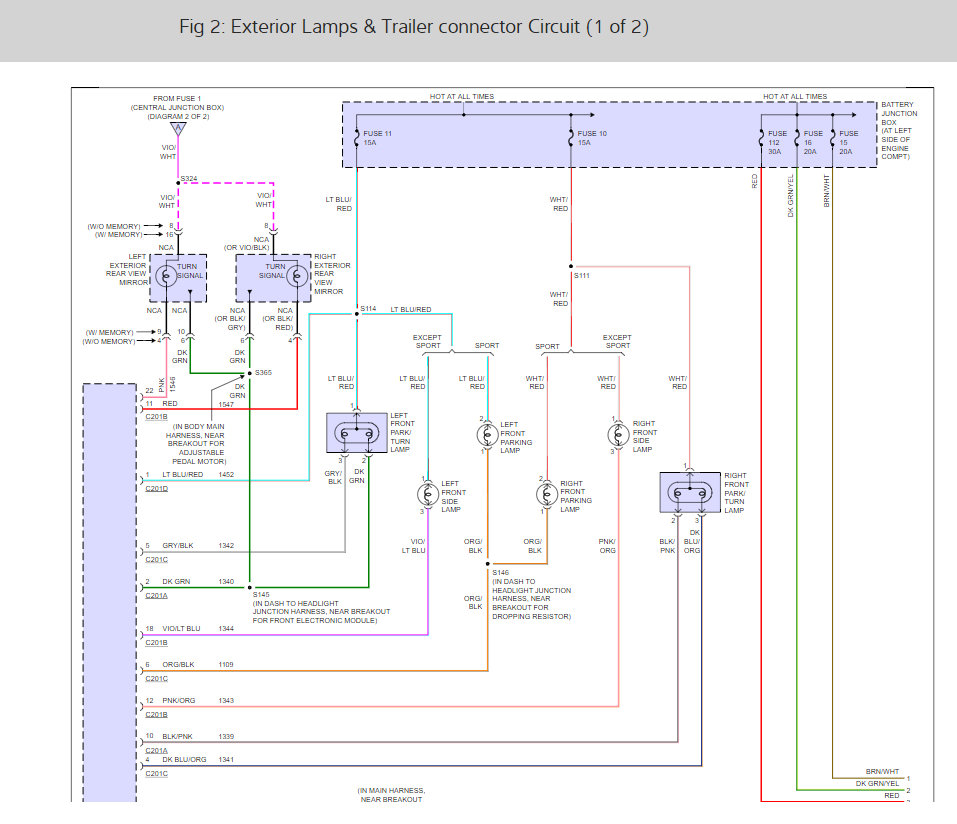Image resolution: width=957 pixels, height=824 pixels.
Task: Open the C201A link under BLK/PNK 1339
Action: 156,750
